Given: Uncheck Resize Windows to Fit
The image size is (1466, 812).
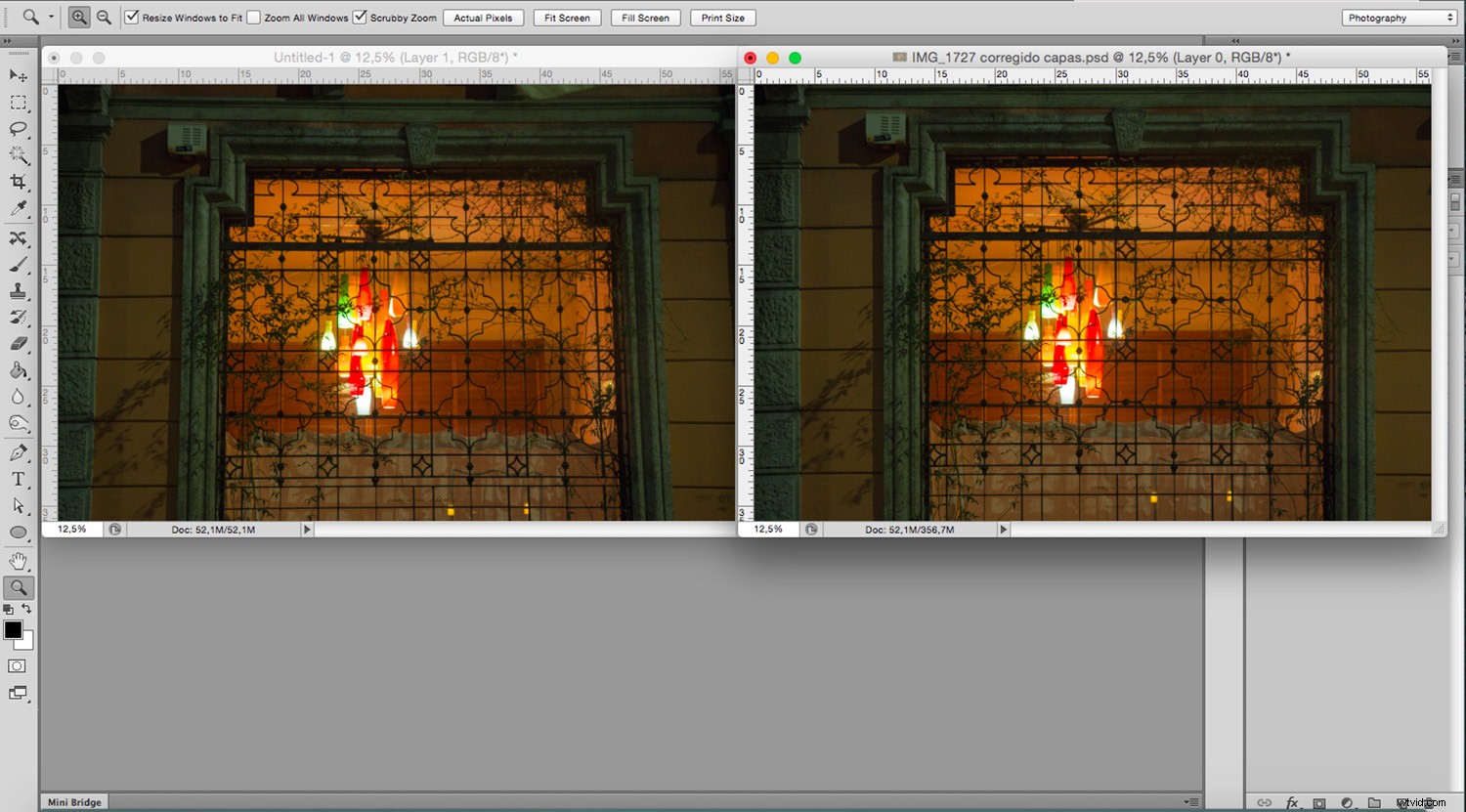Looking at the screenshot, I should pyautogui.click(x=130, y=17).
